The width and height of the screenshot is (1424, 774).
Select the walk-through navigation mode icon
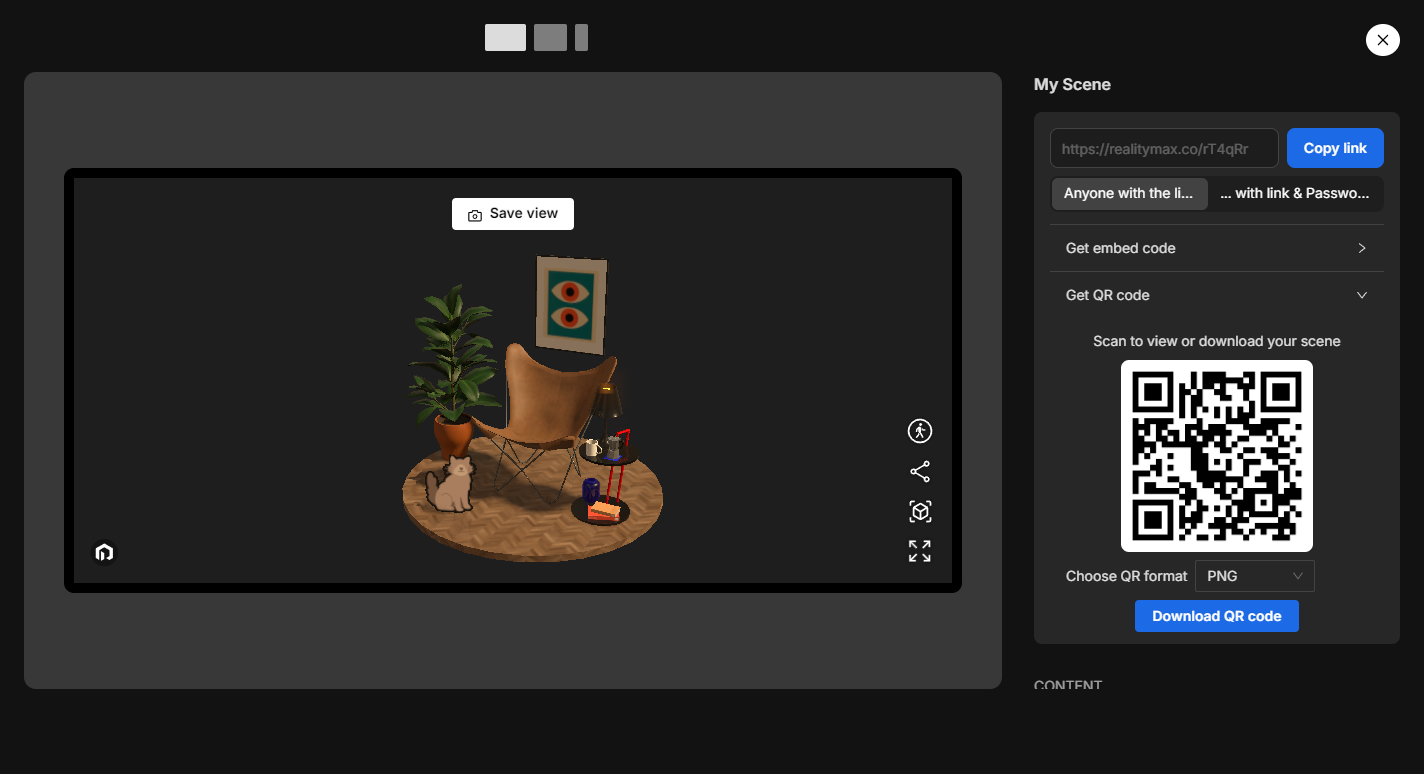tap(919, 431)
